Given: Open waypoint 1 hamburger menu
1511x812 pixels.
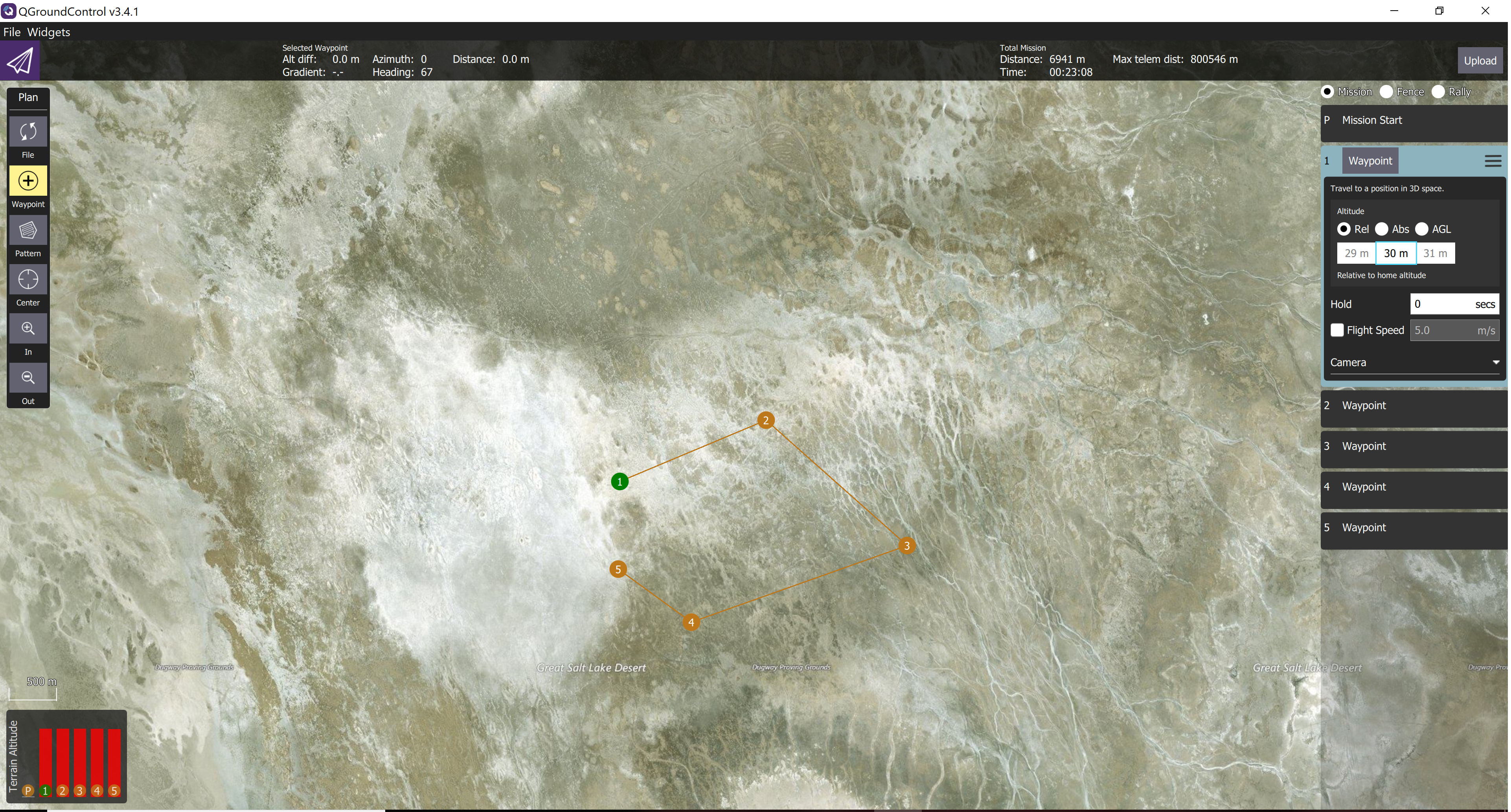Looking at the screenshot, I should tap(1493, 160).
